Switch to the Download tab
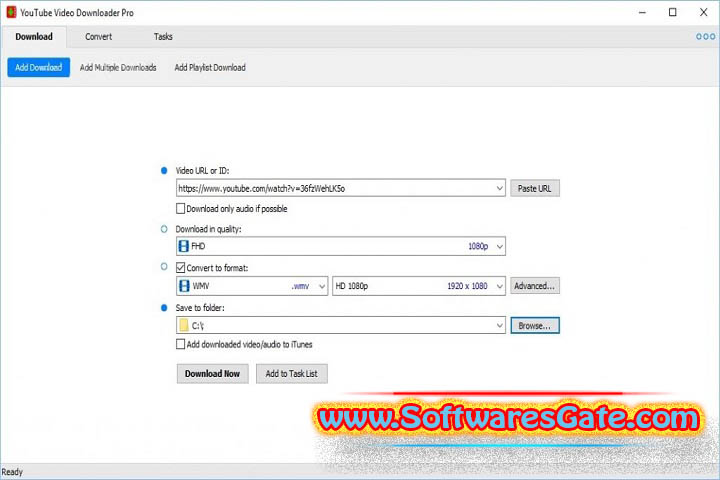This screenshot has width=720, height=480. click(x=34, y=37)
